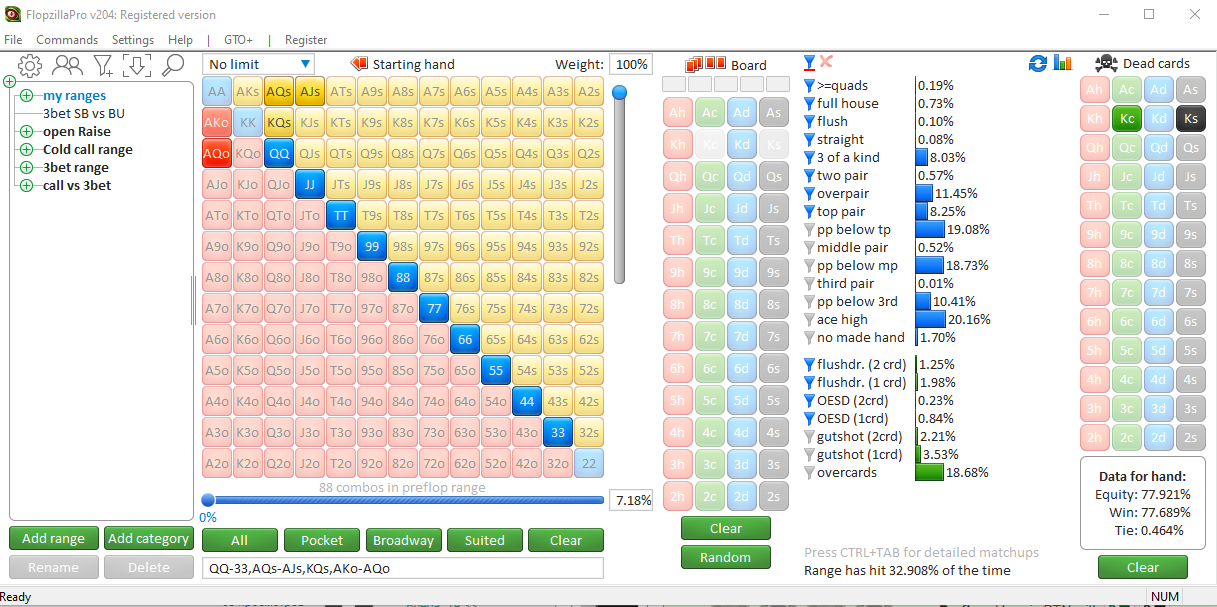
Task: Click the filter-plus funnel icon
Action: [x=103, y=66]
